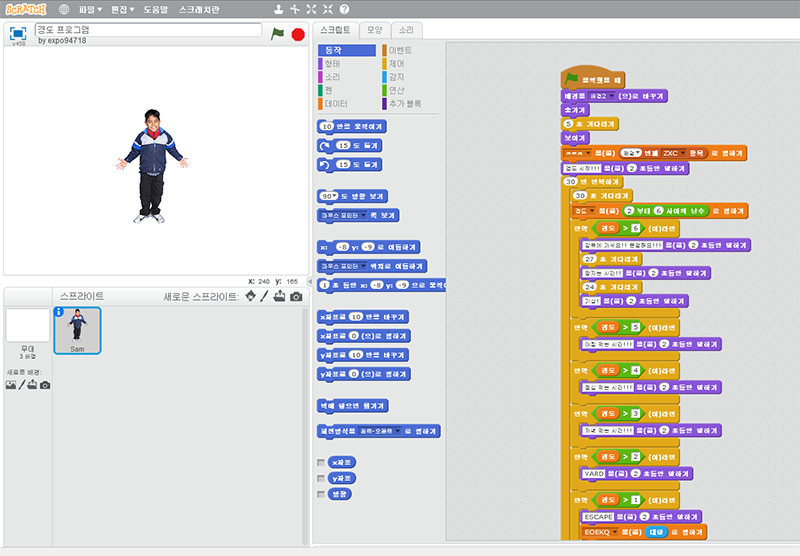Switch to the 소리 tab

click(405, 30)
